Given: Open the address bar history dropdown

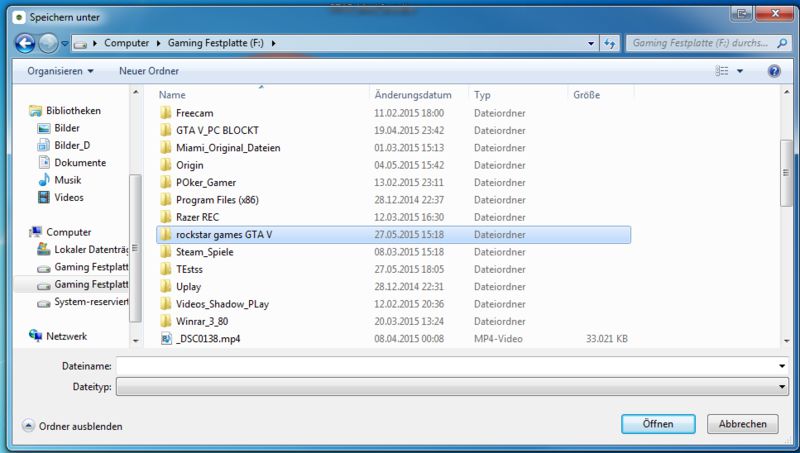Looking at the screenshot, I should pyautogui.click(x=589, y=44).
